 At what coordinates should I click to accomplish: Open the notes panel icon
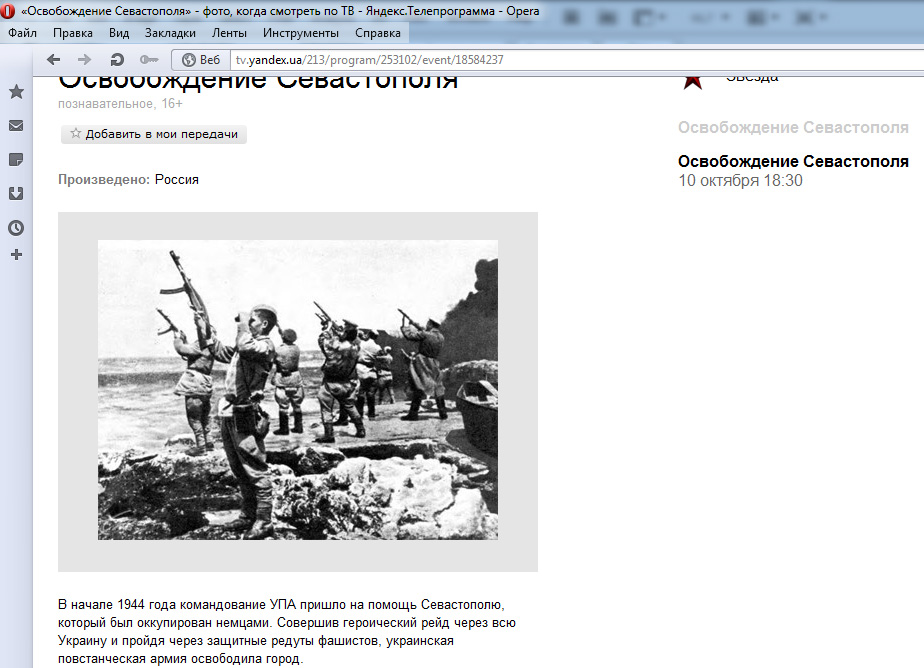point(16,160)
